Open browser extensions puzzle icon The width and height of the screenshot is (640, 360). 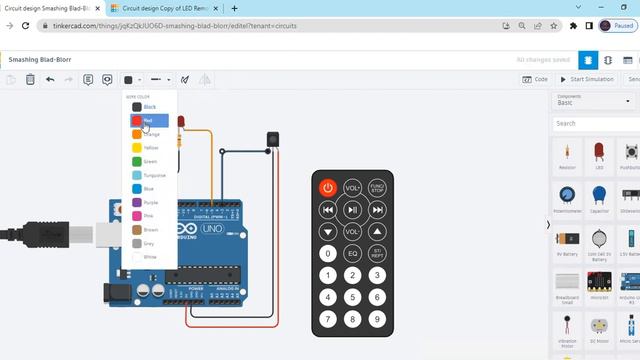coord(573,26)
